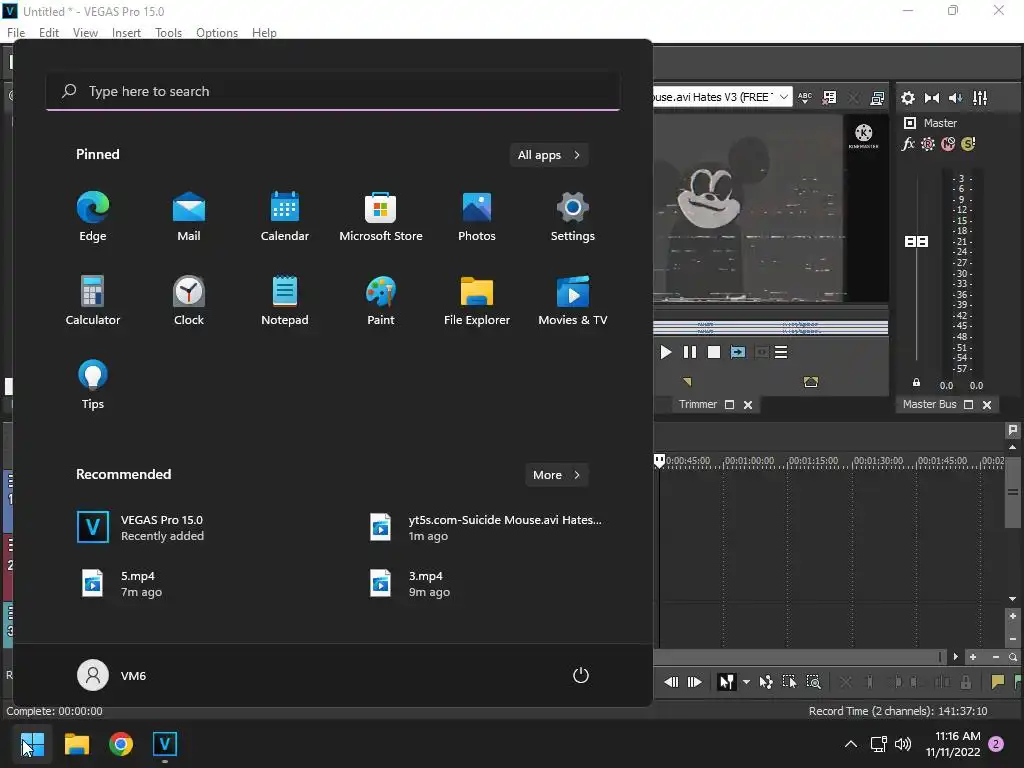Click the volume icon in system tray
This screenshot has width=1024, height=768.
pos(903,744)
